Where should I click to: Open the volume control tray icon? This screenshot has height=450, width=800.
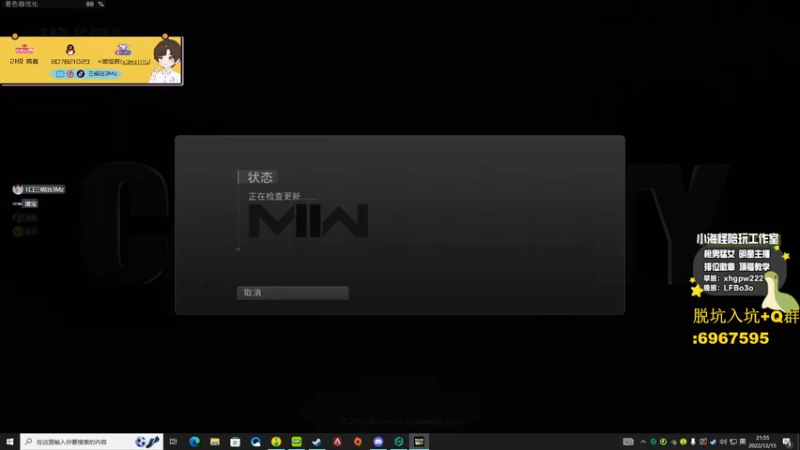point(723,442)
